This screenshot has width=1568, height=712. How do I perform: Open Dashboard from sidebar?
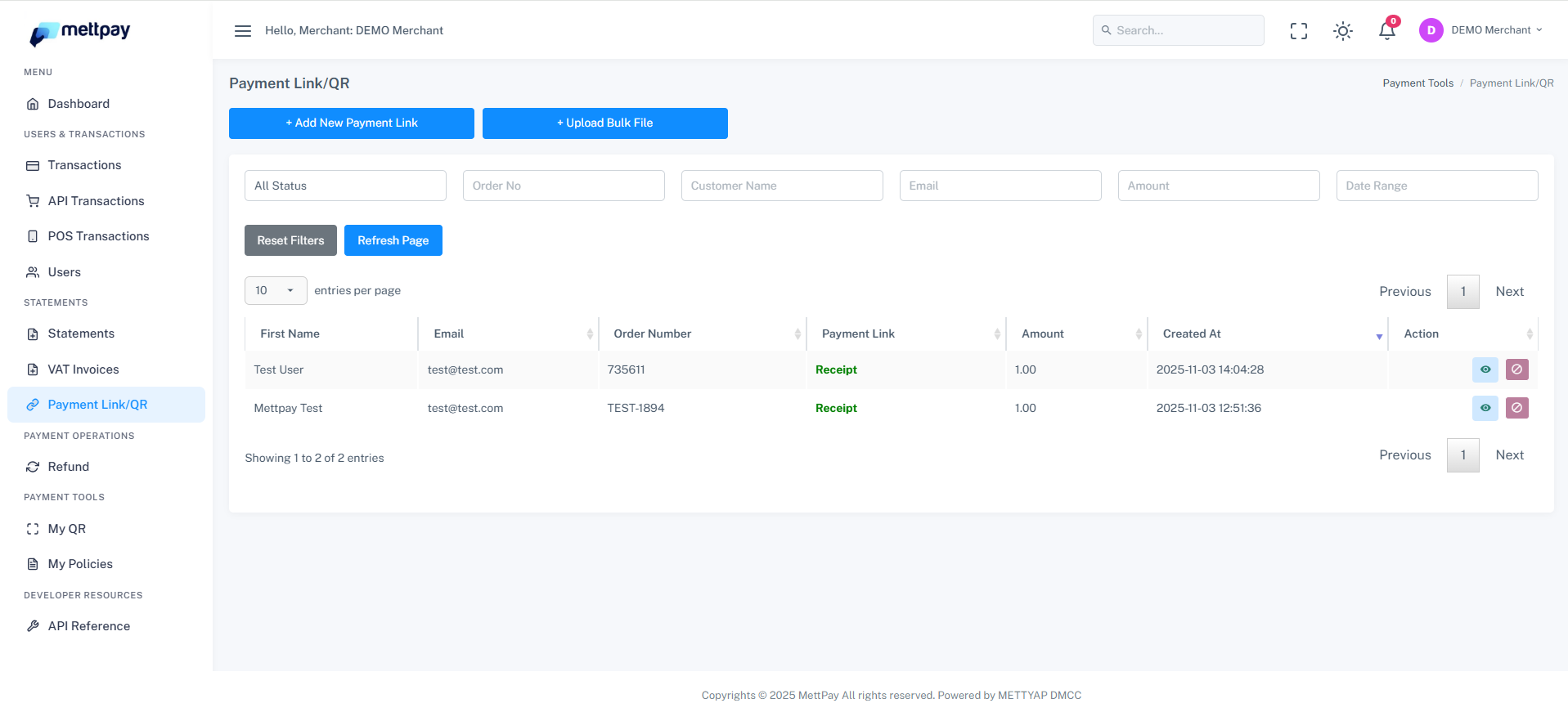tap(79, 104)
